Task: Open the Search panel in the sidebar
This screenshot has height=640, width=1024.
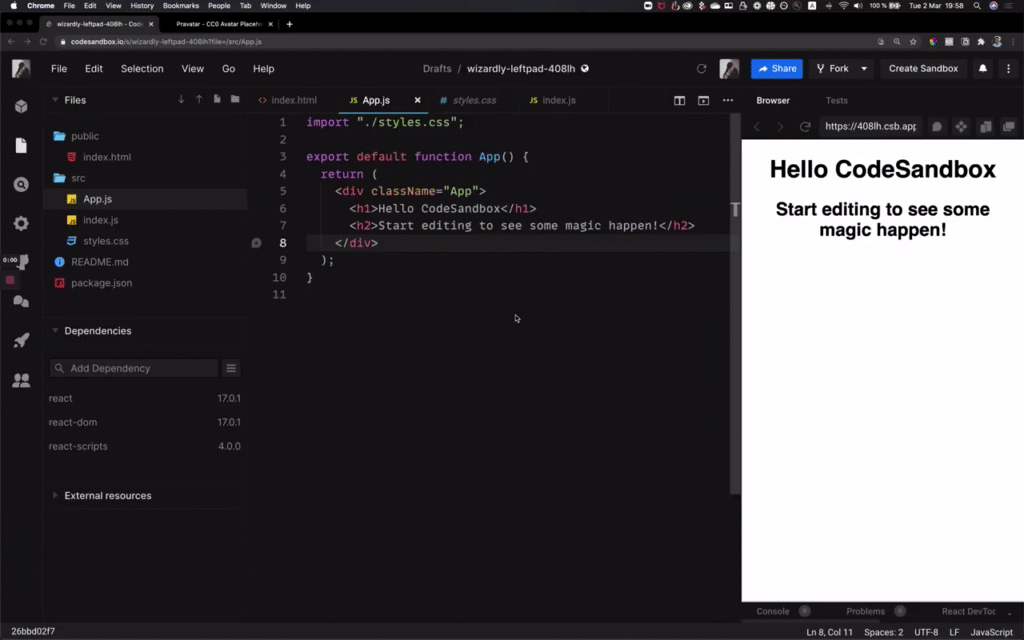Action: (x=21, y=184)
